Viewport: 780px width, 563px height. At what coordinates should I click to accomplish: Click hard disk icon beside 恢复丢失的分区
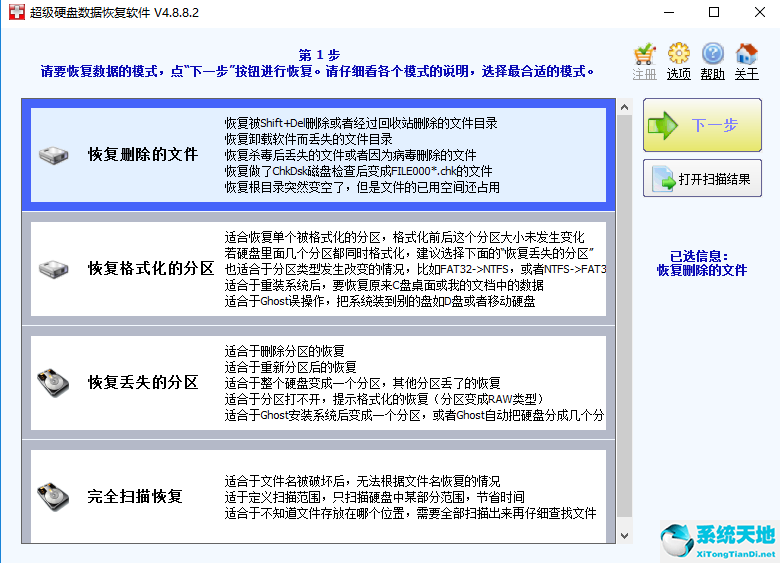[x=53, y=382]
